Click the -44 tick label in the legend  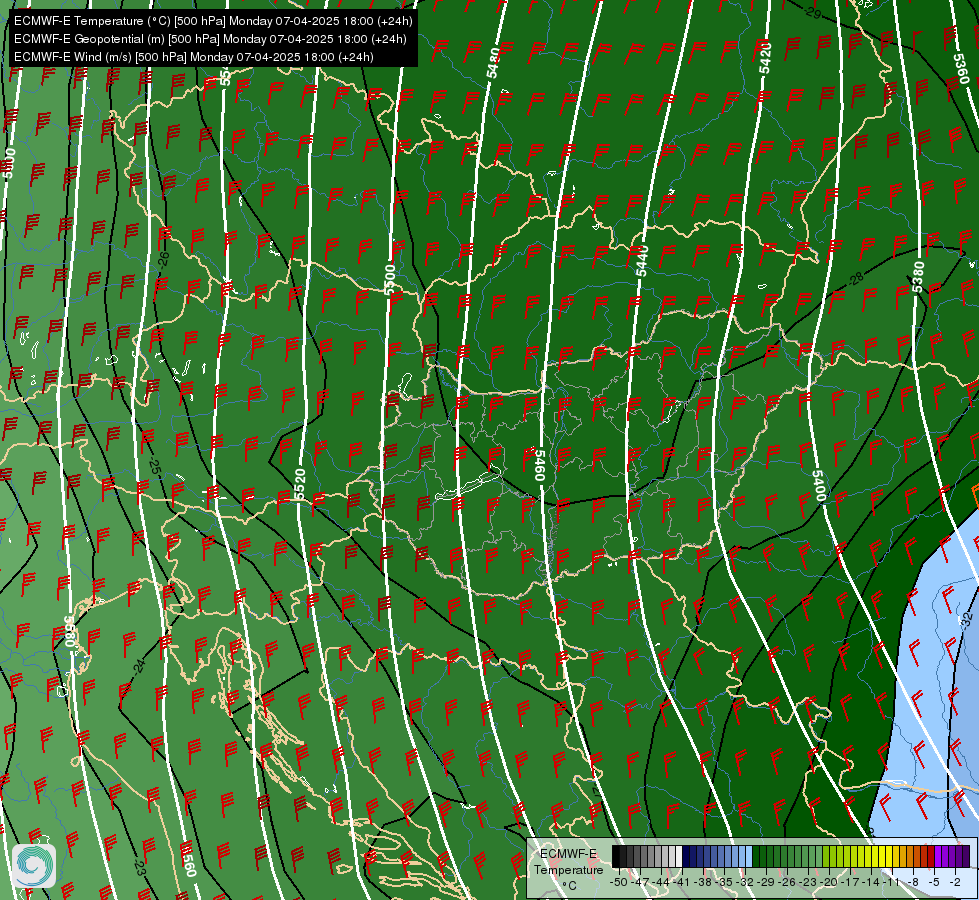point(661,882)
